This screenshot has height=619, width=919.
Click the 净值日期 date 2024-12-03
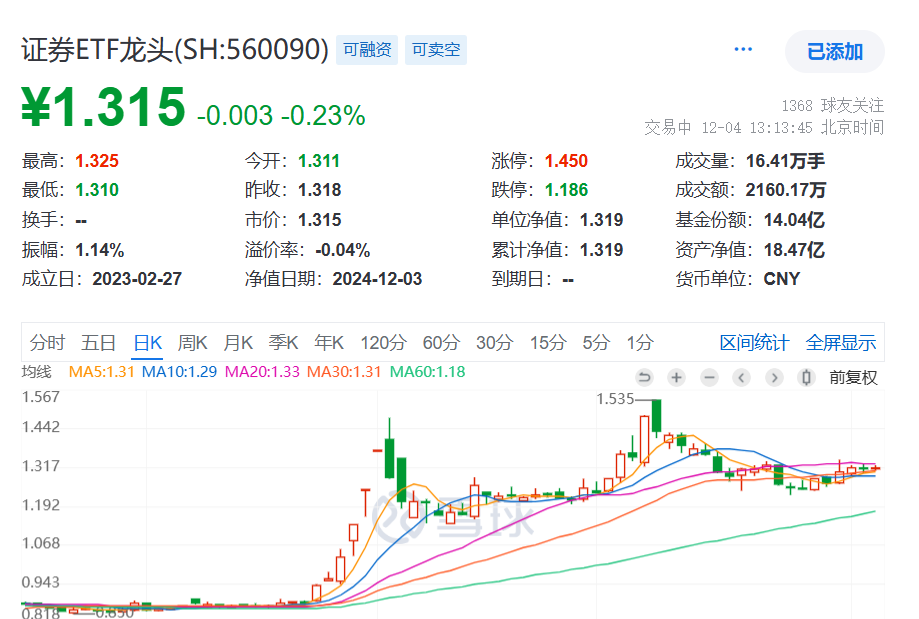(377, 279)
